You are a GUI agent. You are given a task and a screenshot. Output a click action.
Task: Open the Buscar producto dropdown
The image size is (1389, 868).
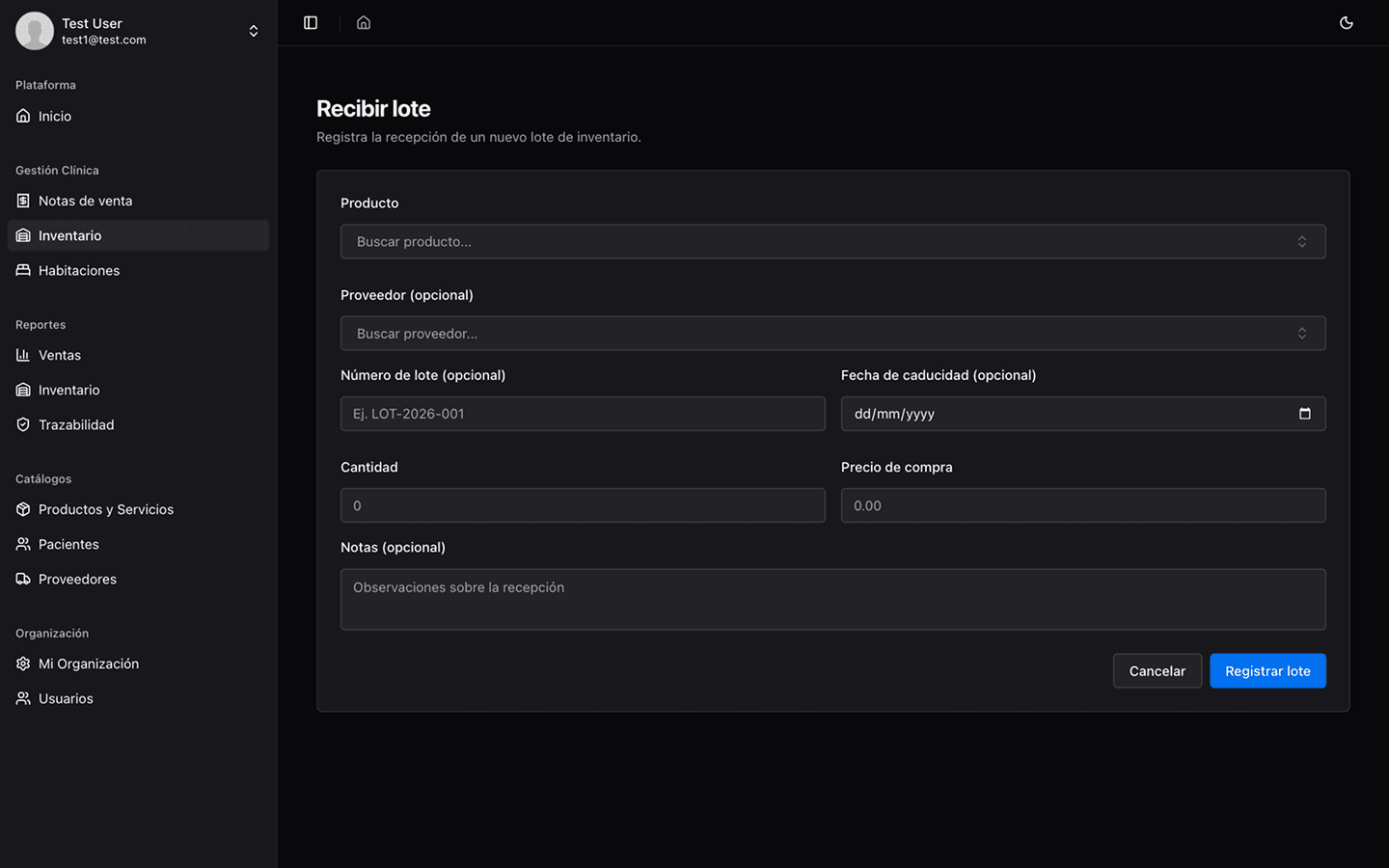(x=832, y=241)
